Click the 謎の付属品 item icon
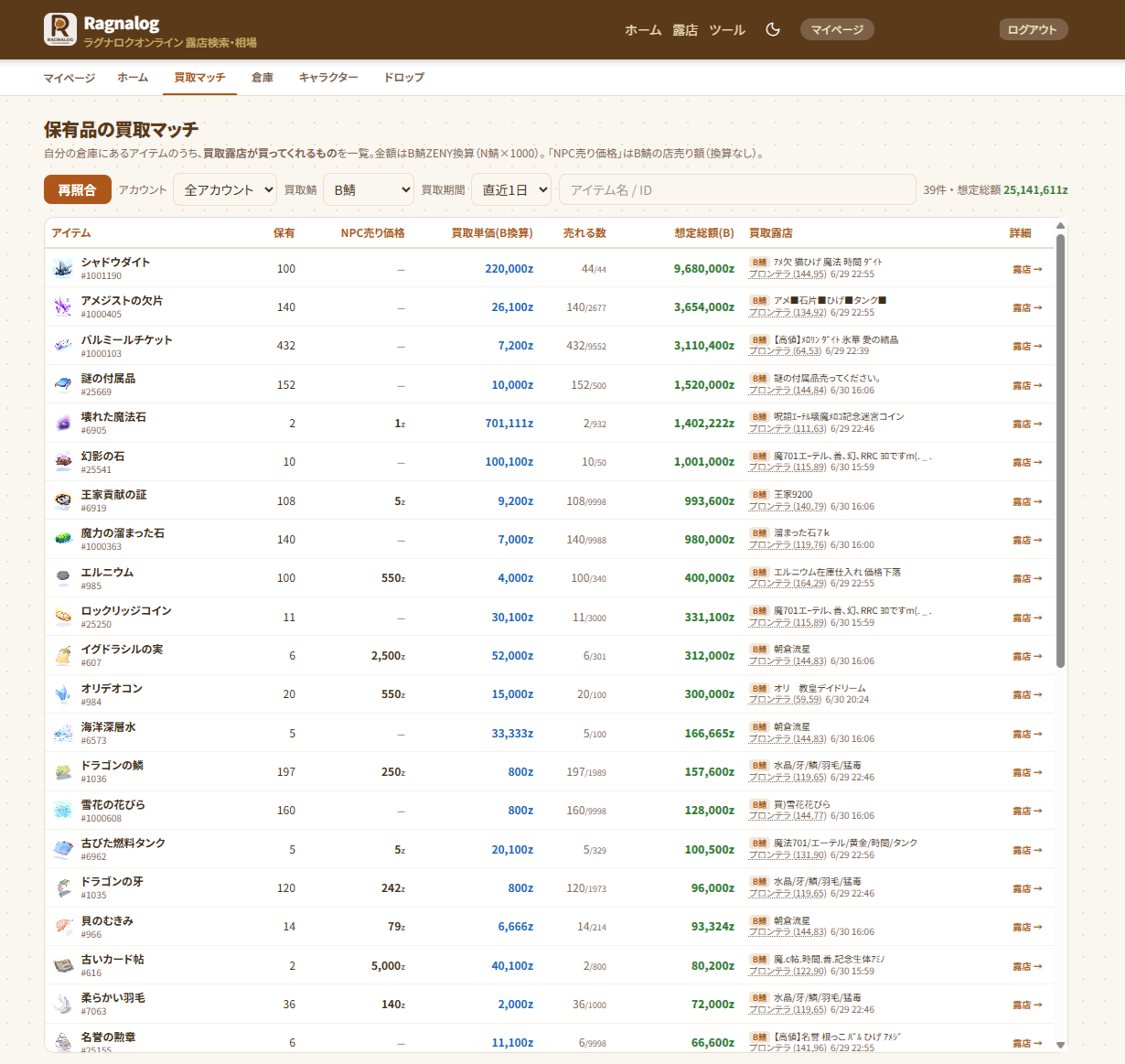1125x1064 pixels. pyautogui.click(x=63, y=385)
